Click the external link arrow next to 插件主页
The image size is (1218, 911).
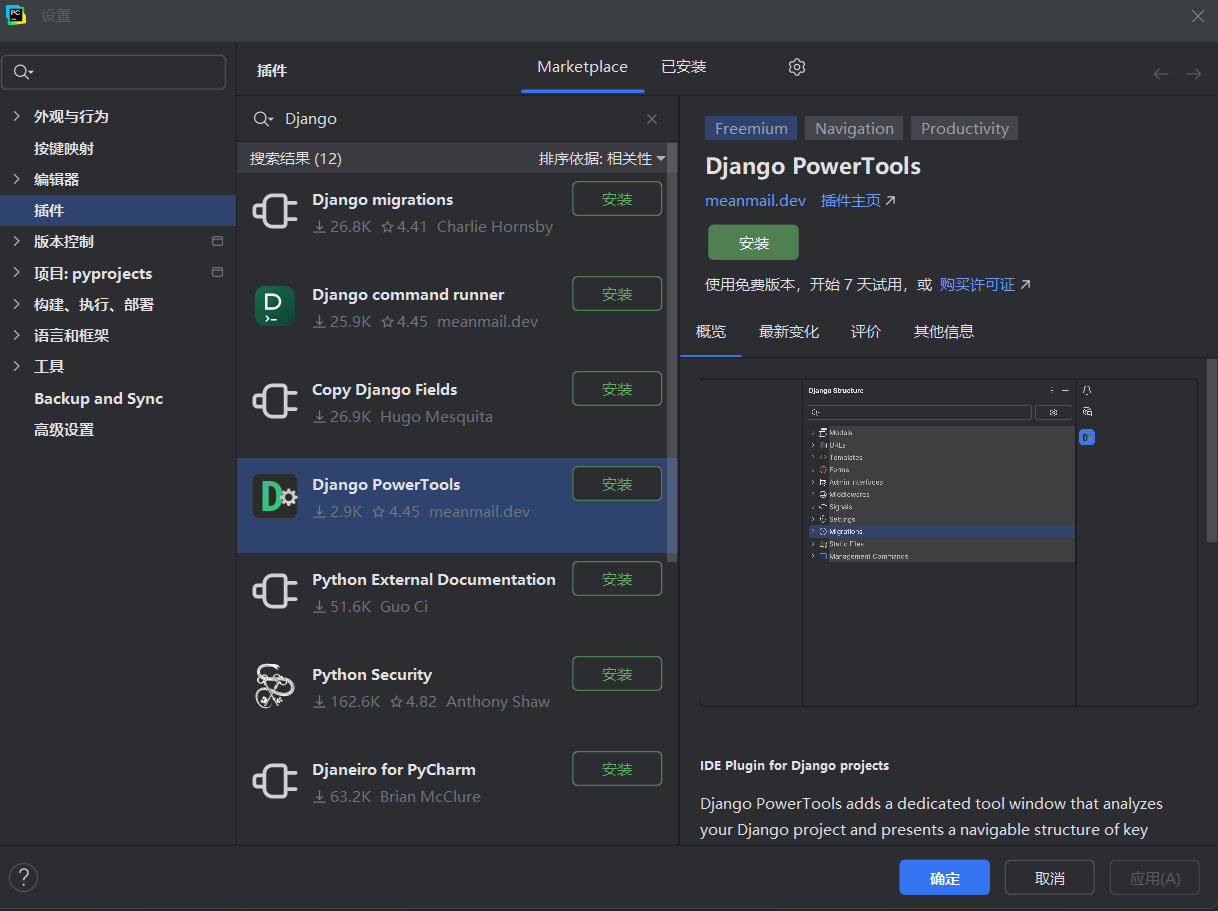click(891, 201)
